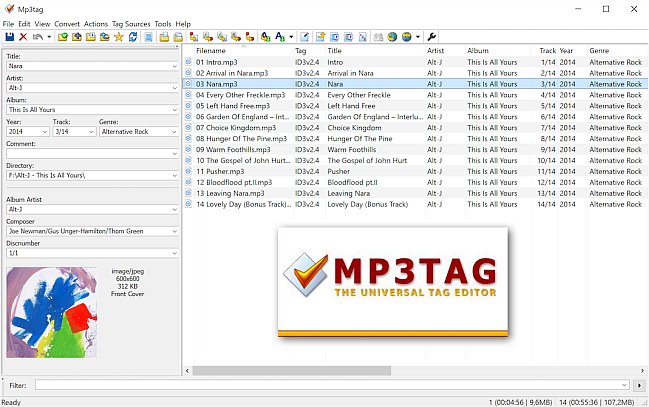The height and width of the screenshot is (407, 649).
Task: Open the Actions menu
Action: (96, 24)
